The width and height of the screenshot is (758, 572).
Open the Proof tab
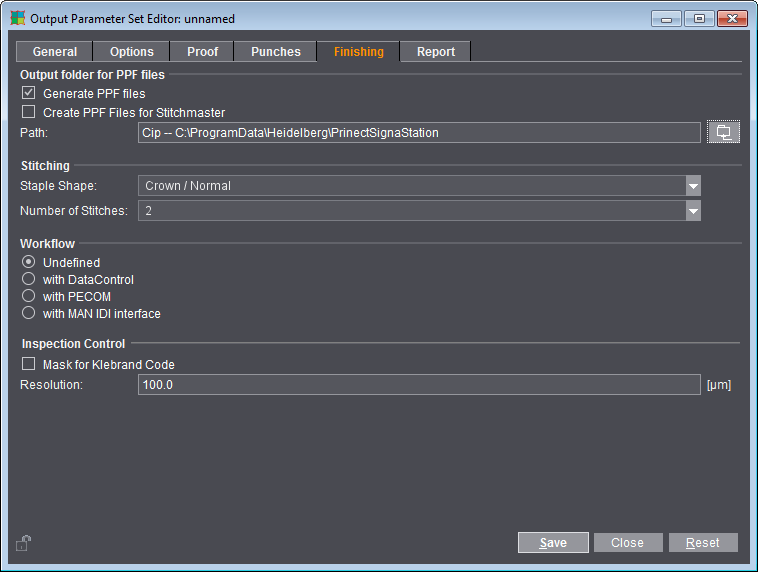tap(202, 52)
